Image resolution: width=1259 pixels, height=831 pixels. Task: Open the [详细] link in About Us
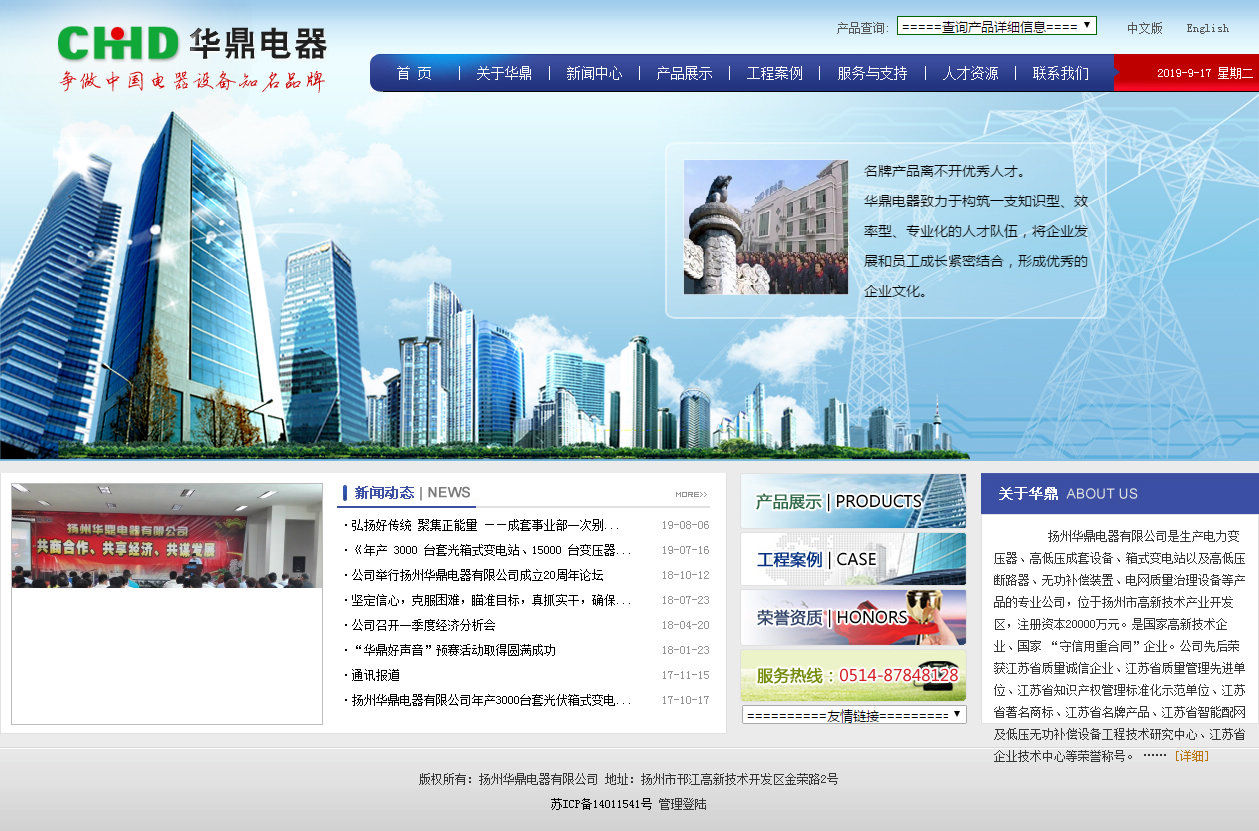[x=1191, y=756]
